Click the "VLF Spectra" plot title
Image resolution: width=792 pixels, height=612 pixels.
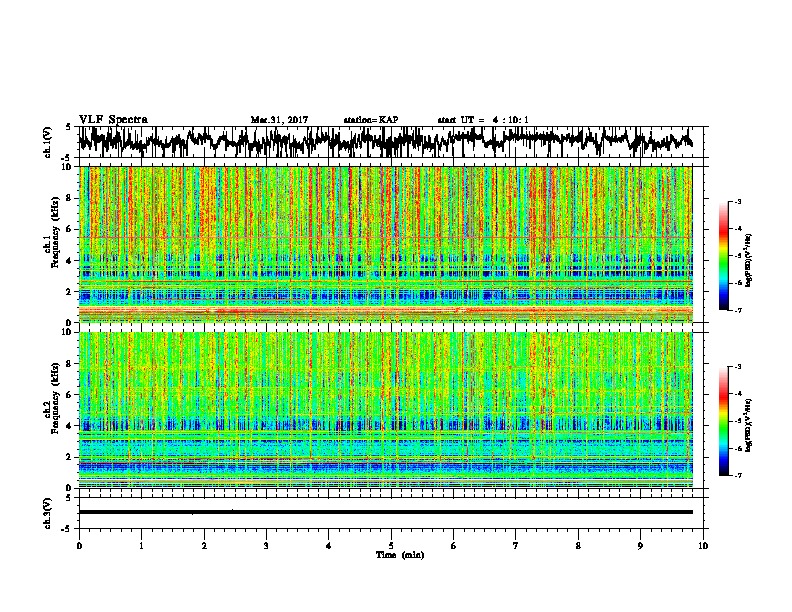[113, 120]
